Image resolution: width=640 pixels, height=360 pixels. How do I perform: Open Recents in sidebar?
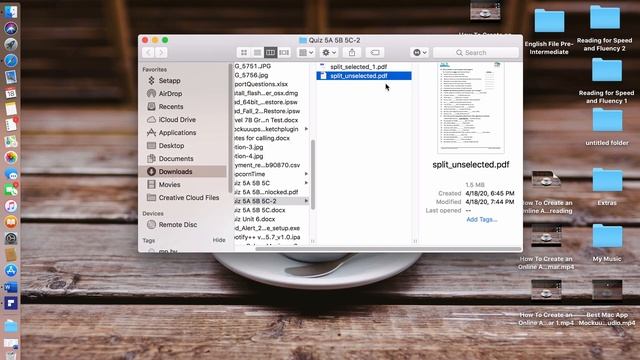171,107
